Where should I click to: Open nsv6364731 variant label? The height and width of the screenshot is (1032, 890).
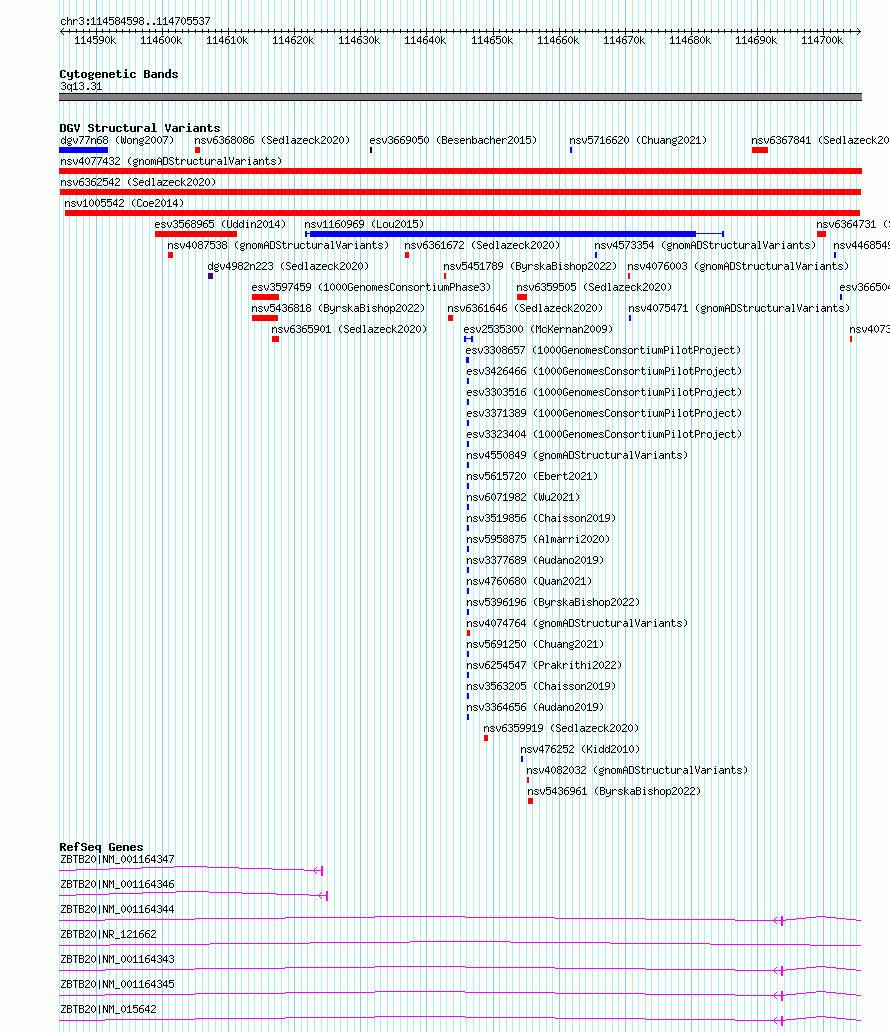pos(852,224)
